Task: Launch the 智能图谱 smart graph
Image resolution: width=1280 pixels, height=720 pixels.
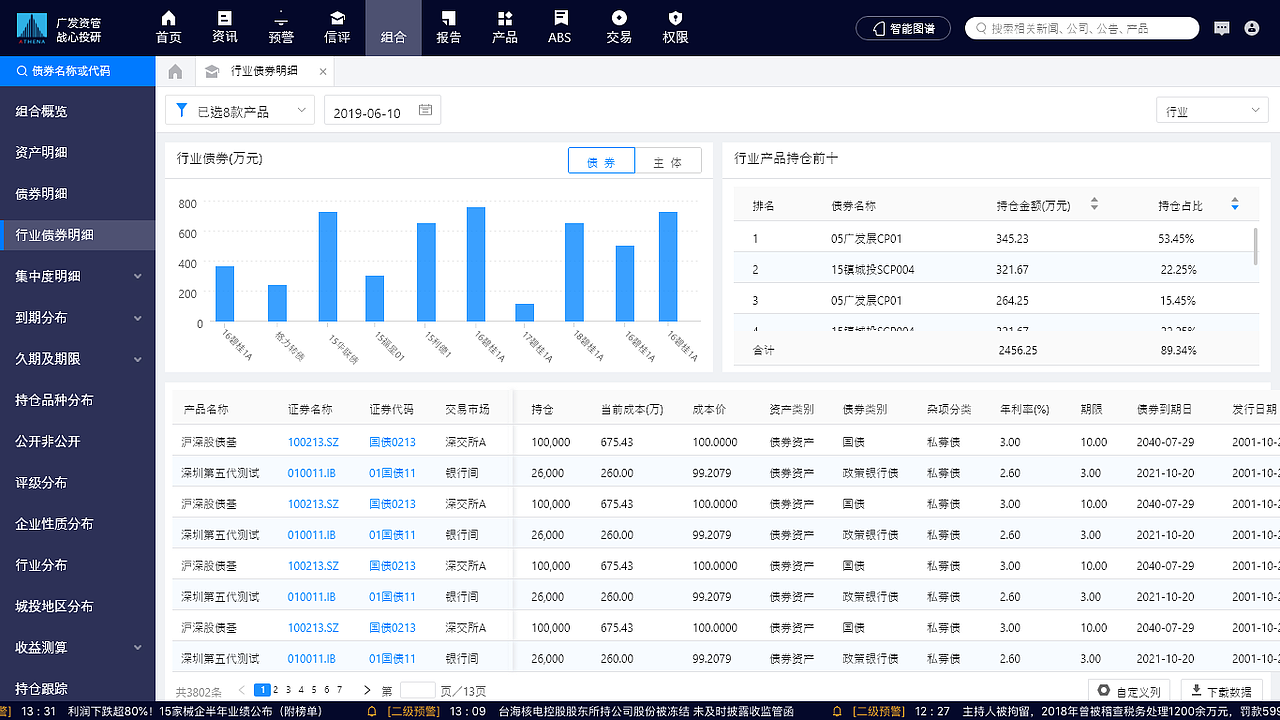Action: [904, 28]
